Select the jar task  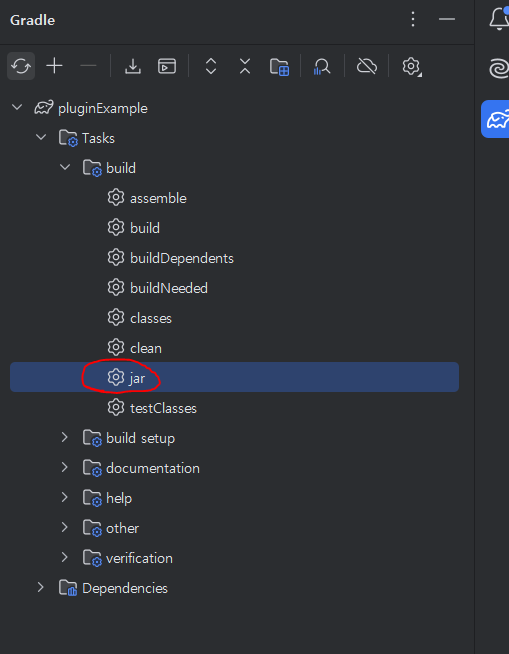click(x=234, y=377)
